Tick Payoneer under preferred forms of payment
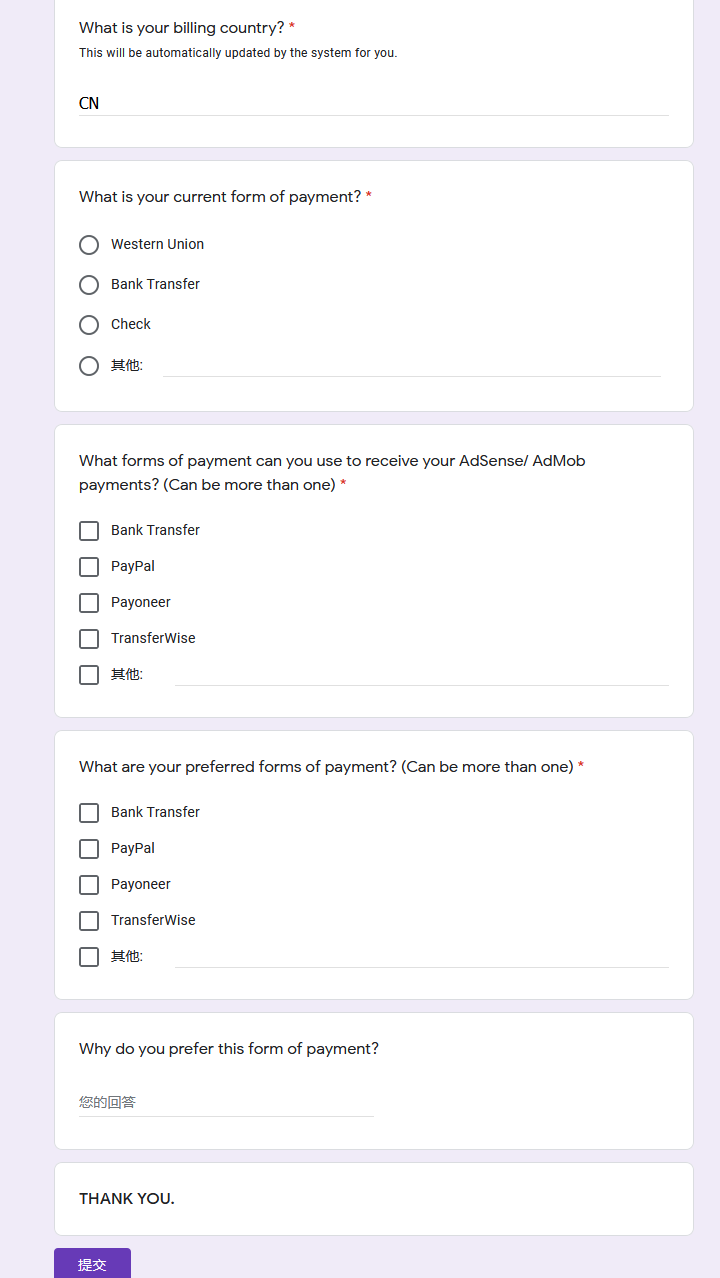The width and height of the screenshot is (720, 1278). tap(89, 885)
